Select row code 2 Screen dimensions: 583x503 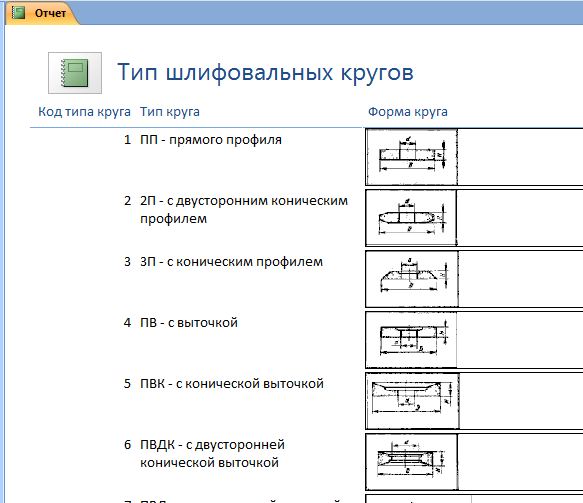(127, 201)
